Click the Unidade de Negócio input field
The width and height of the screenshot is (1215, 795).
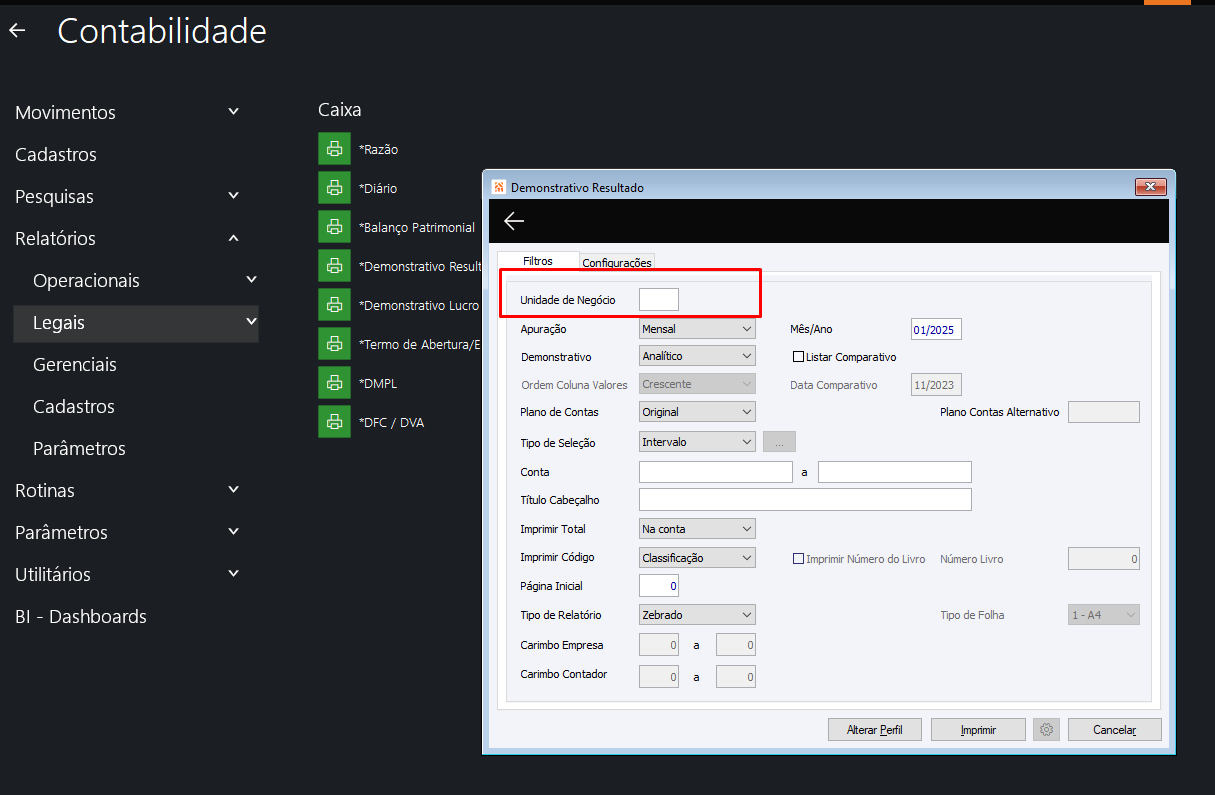(x=659, y=299)
